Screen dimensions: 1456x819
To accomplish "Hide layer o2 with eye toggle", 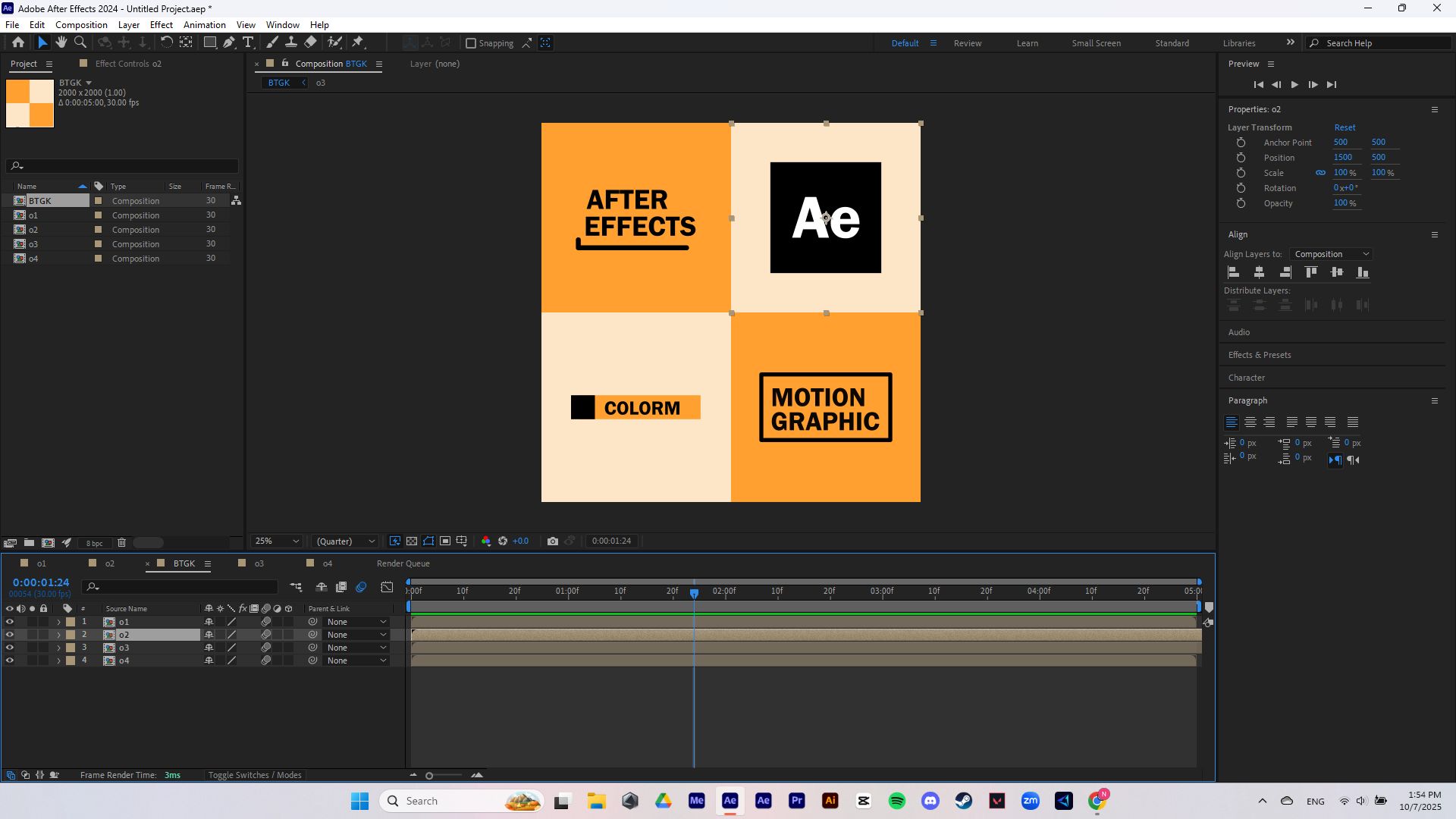I will (10, 635).
